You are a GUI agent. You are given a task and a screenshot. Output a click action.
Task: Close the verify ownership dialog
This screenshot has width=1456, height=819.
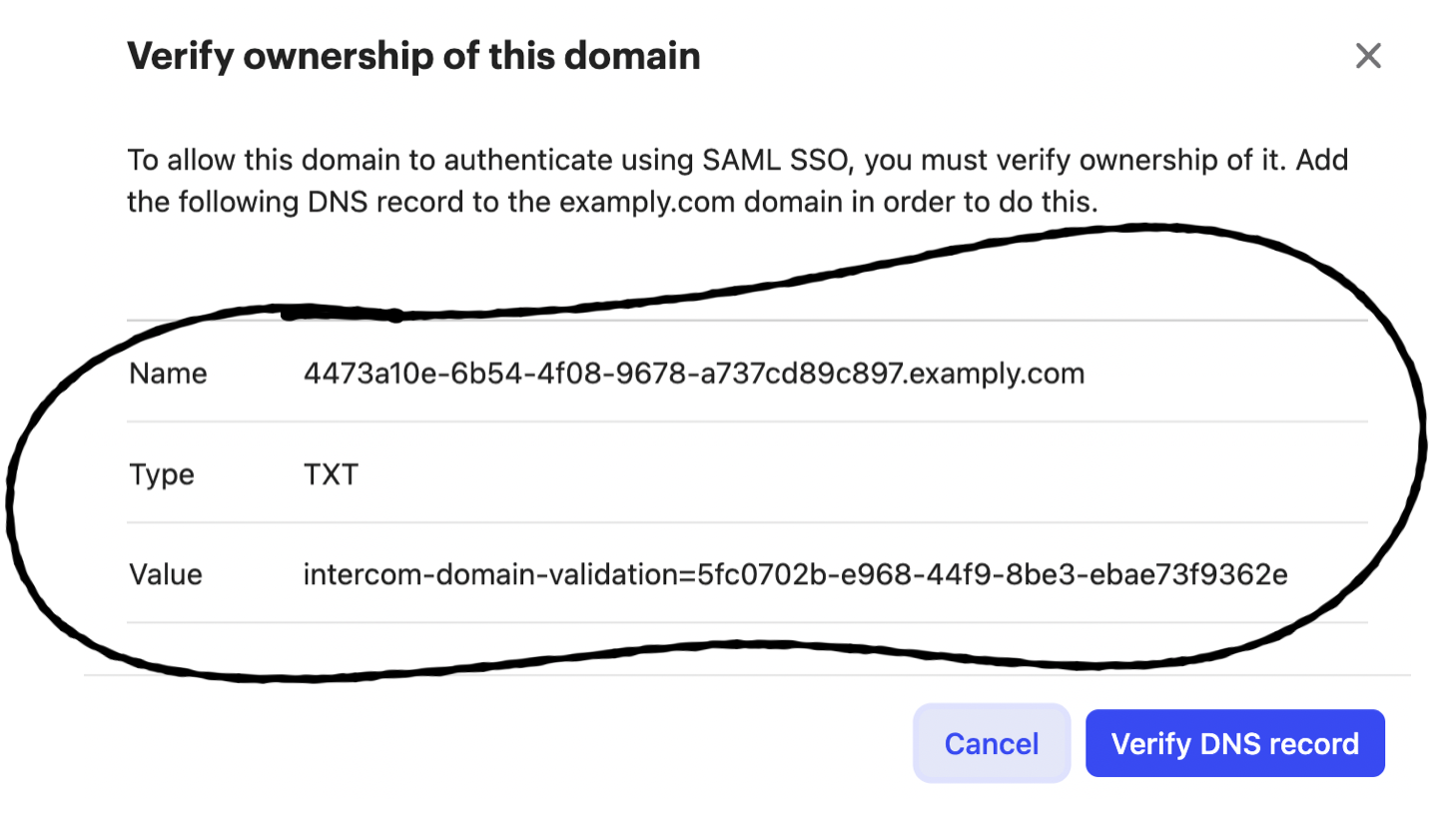pos(1368,56)
